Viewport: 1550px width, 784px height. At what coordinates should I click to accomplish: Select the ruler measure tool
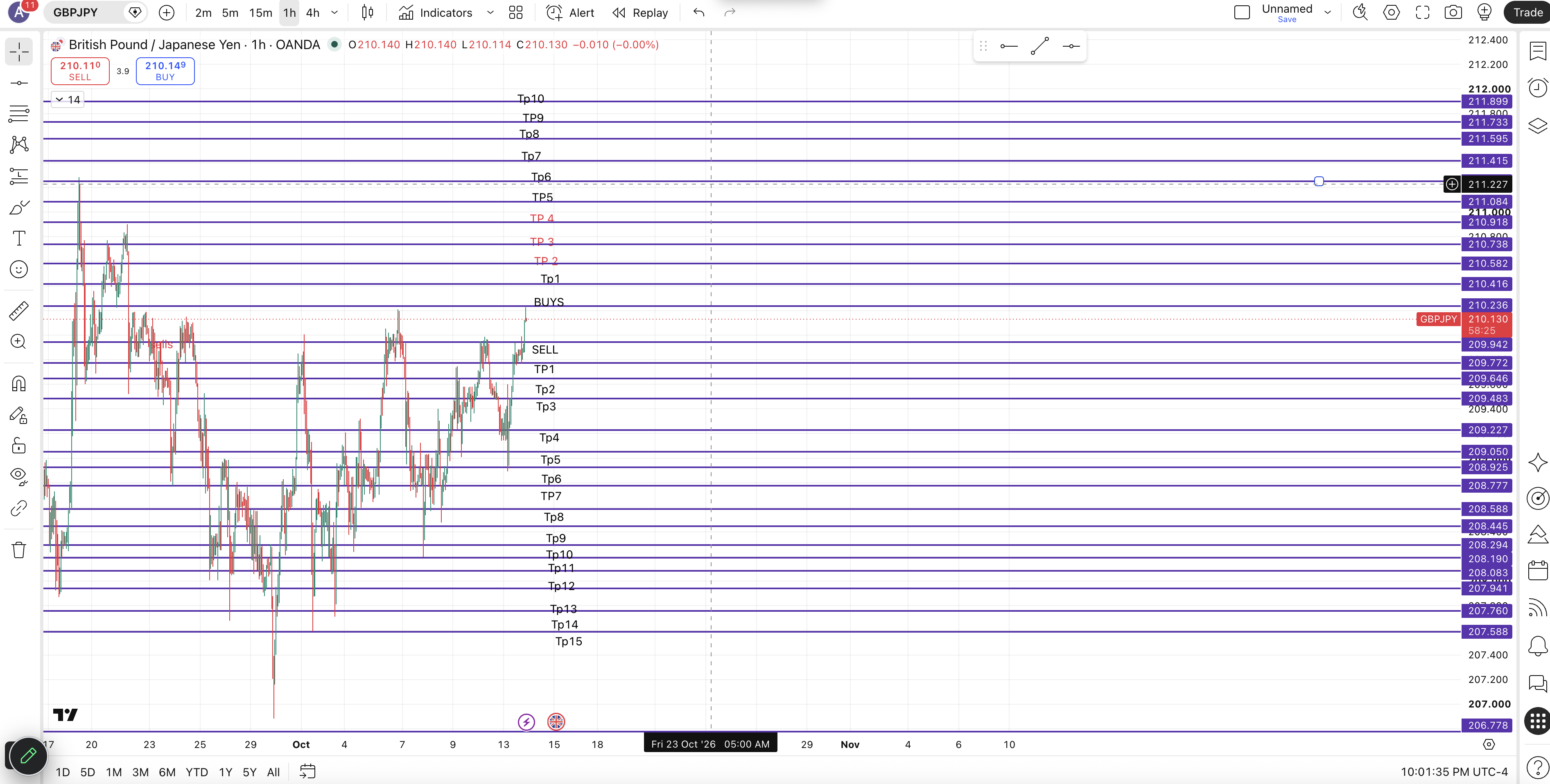[x=19, y=311]
